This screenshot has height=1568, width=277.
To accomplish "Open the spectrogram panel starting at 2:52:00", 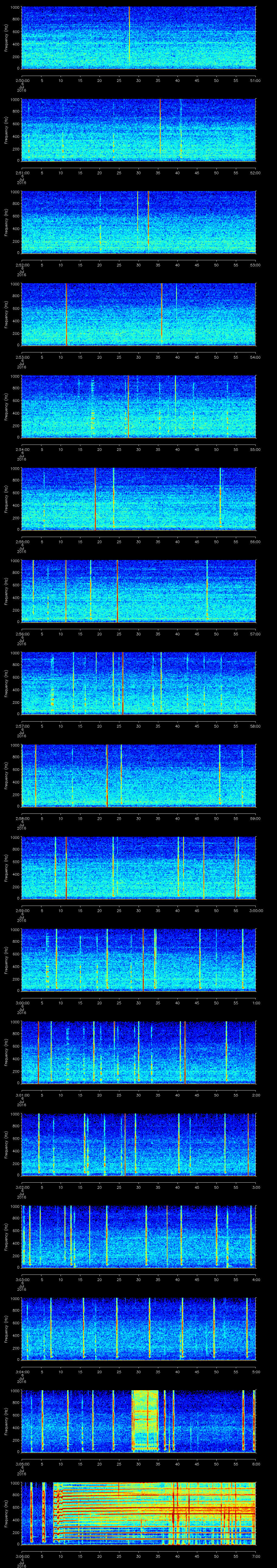I will (139, 222).
